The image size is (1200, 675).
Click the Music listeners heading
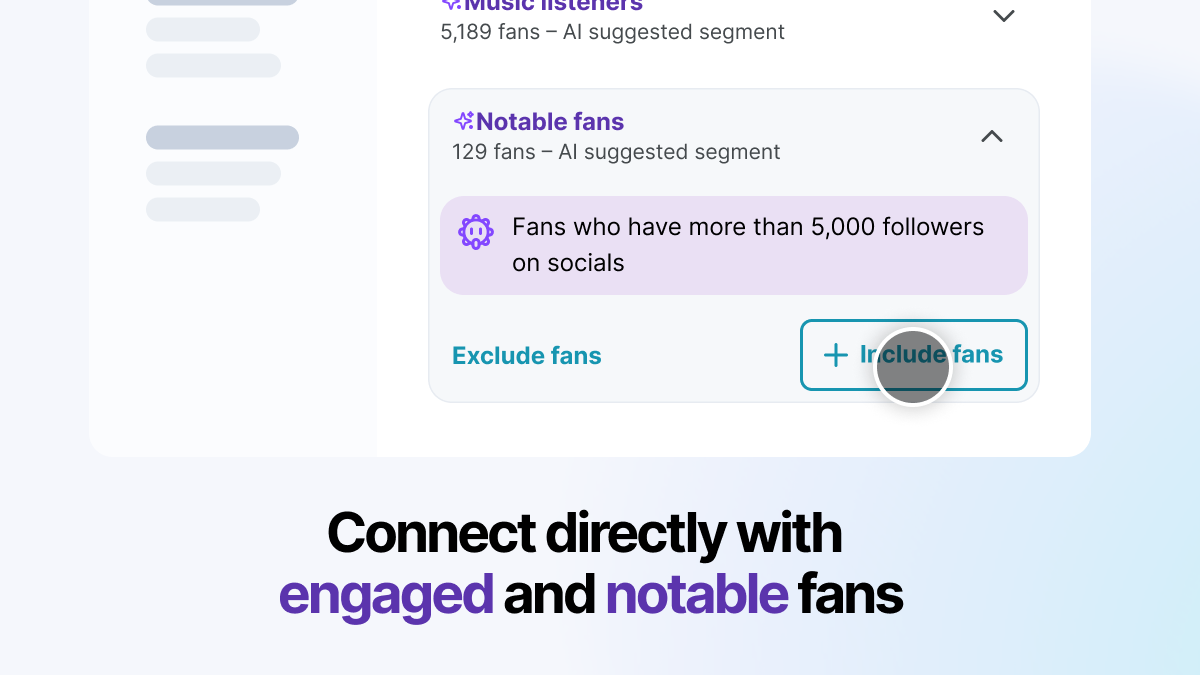(553, 5)
